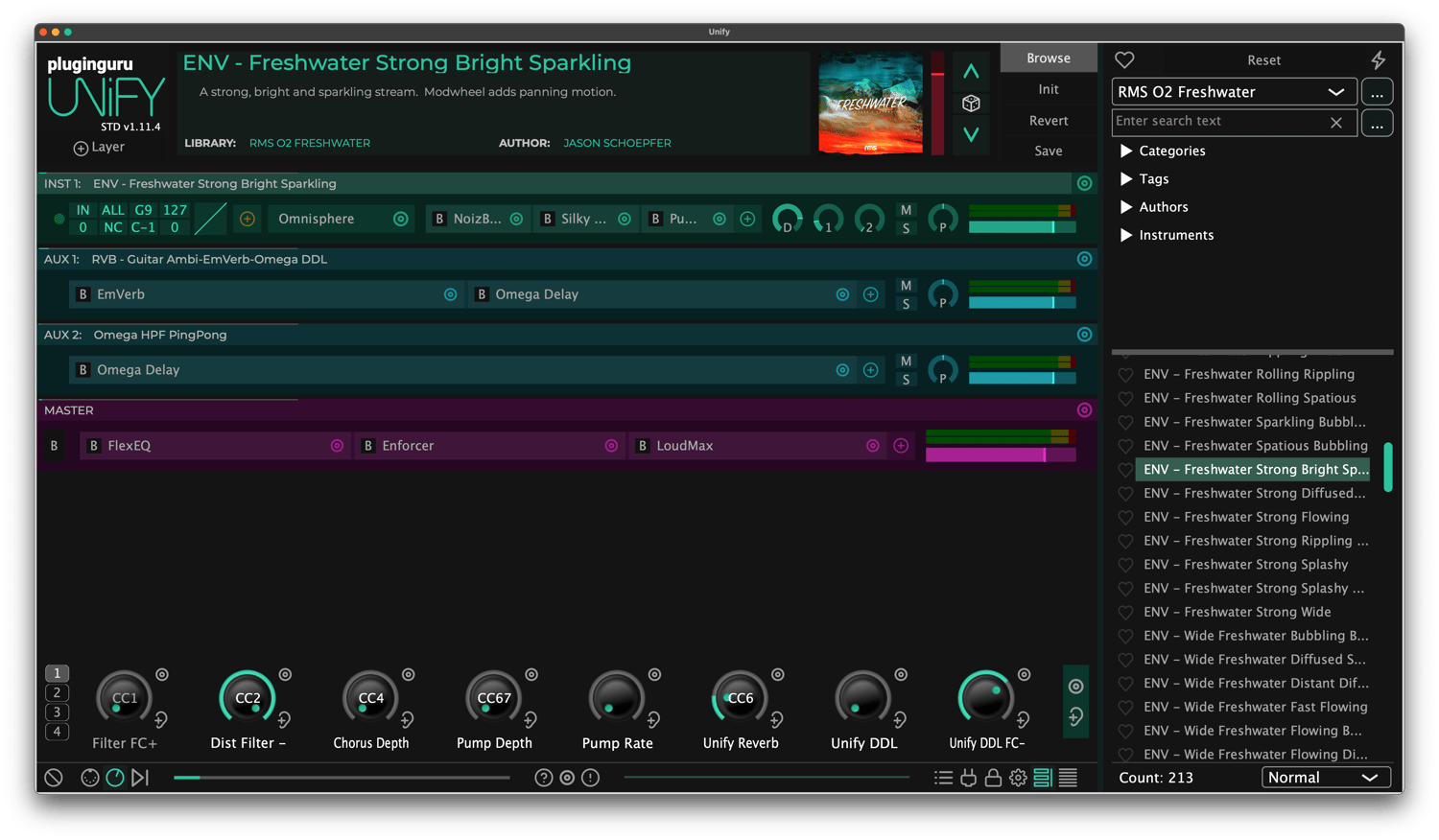Viewport: 1439px width, 840px height.
Task: Open the Normal sort mode dropdown
Action: 1326,778
